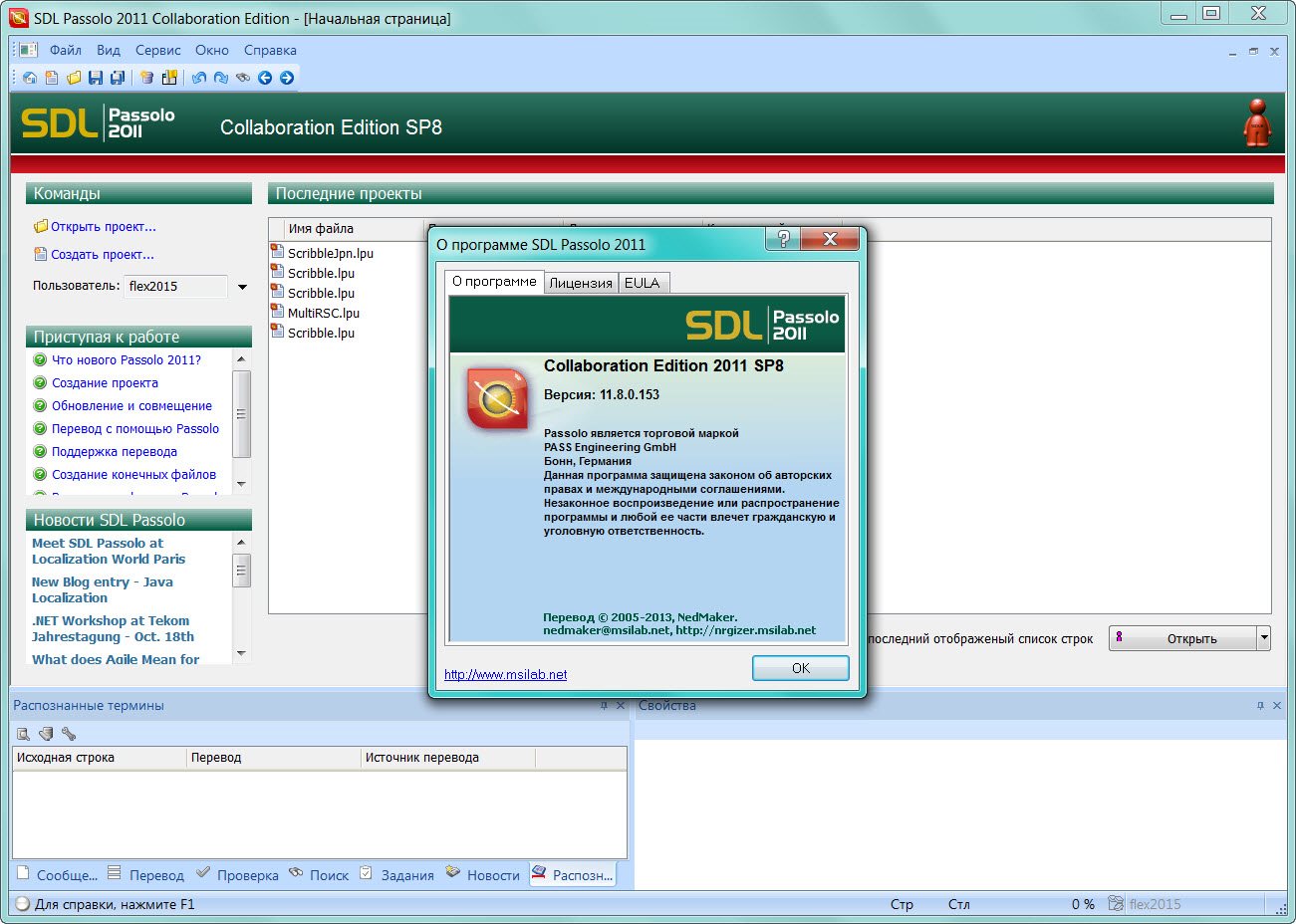Open the Meet SDL Passolo news item
This screenshot has height=924, width=1296.
point(109,551)
